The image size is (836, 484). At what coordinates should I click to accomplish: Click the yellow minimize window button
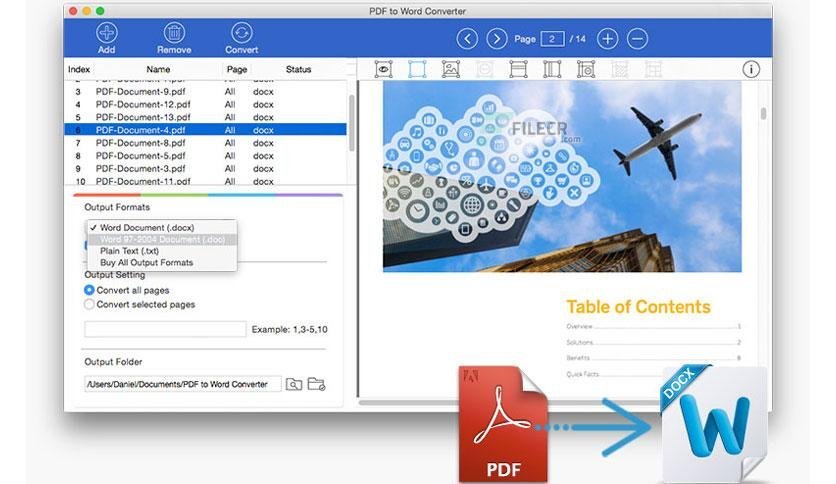tap(86, 11)
